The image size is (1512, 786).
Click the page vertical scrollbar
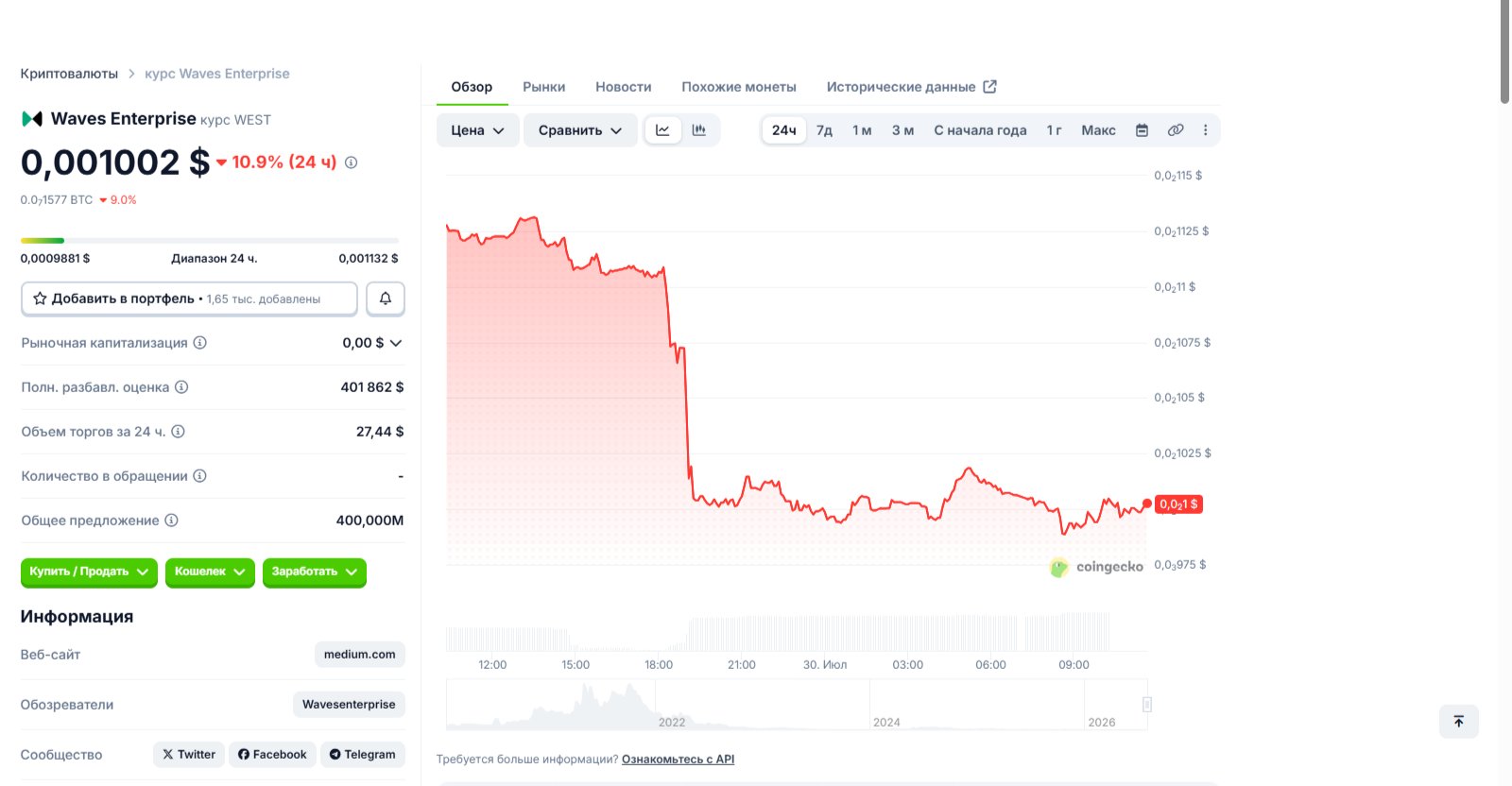point(1504,52)
